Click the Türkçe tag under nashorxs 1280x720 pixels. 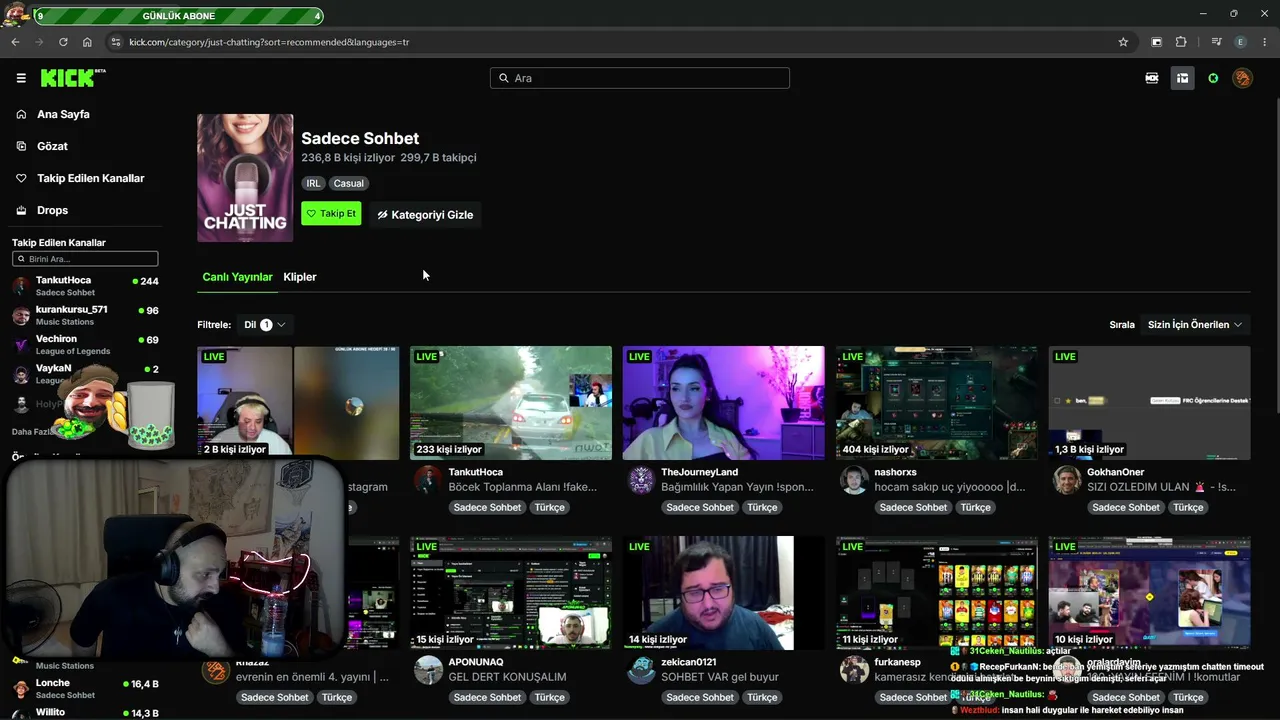click(x=975, y=507)
